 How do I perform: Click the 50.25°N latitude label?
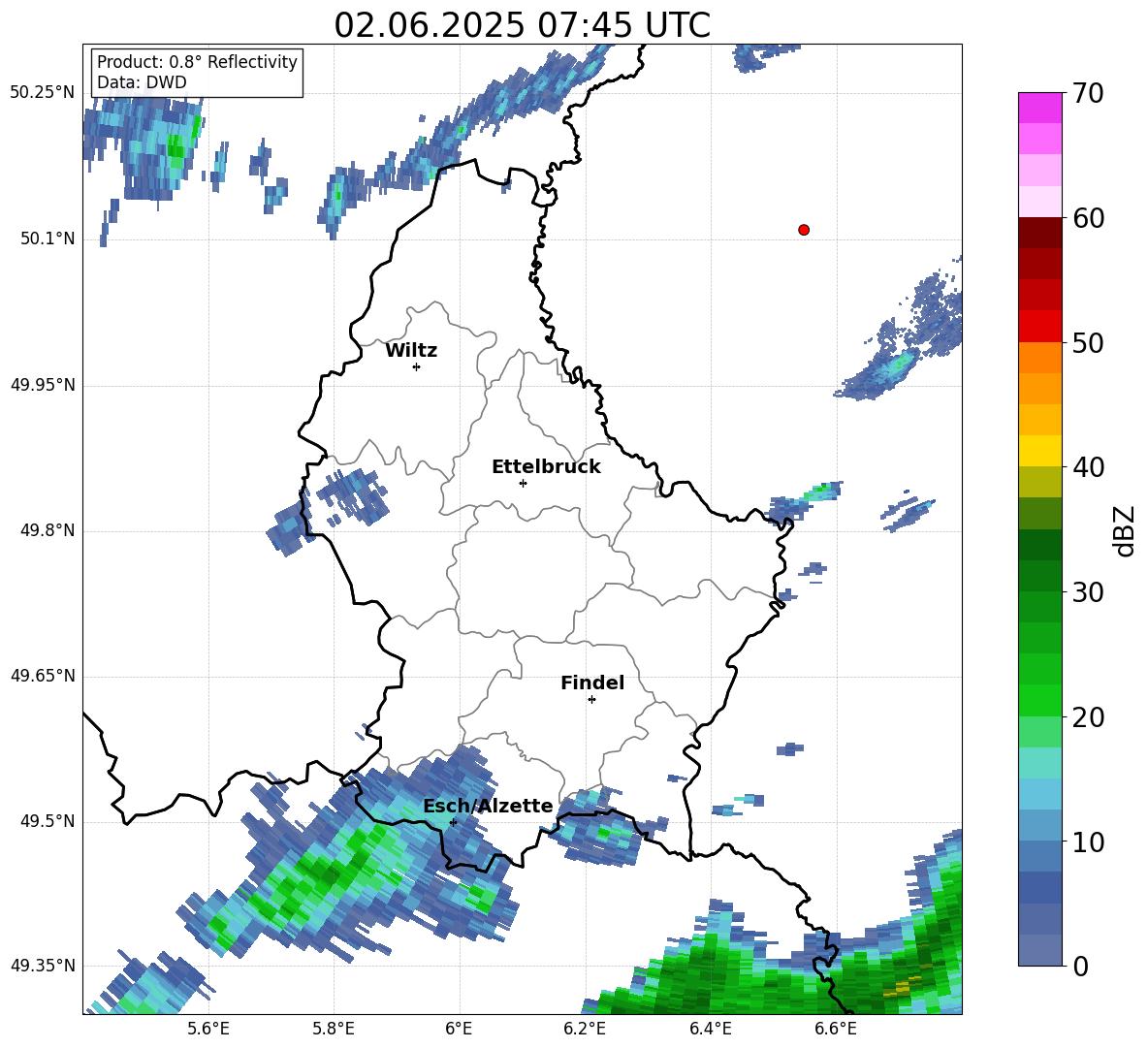[x=43, y=93]
